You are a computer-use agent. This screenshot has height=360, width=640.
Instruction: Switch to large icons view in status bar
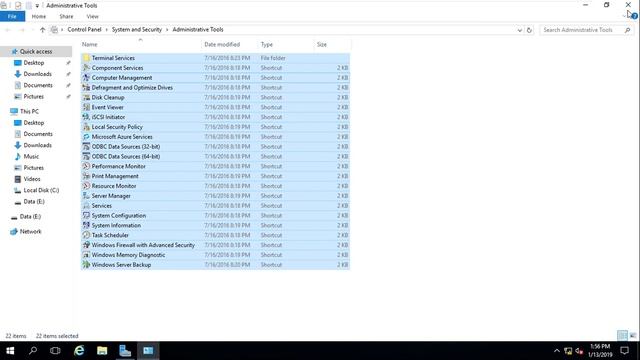633,336
